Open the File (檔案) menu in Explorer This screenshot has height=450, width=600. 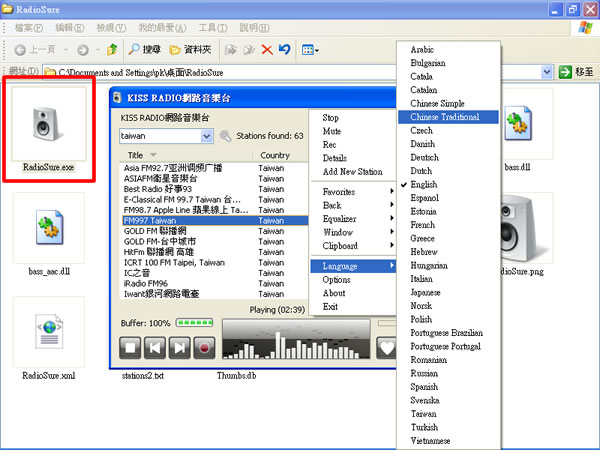click(x=29, y=28)
